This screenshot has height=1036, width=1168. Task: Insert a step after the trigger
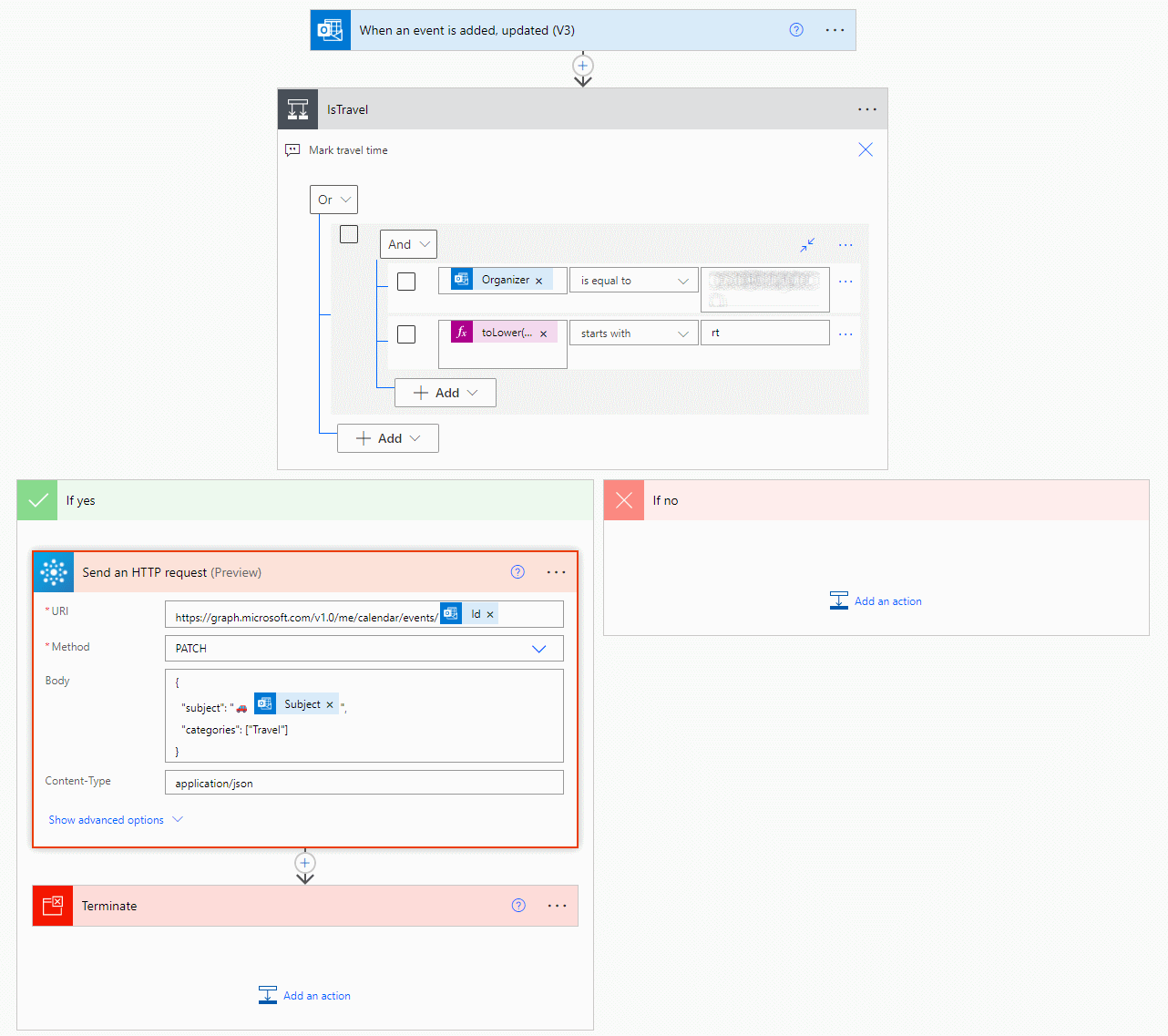click(583, 66)
